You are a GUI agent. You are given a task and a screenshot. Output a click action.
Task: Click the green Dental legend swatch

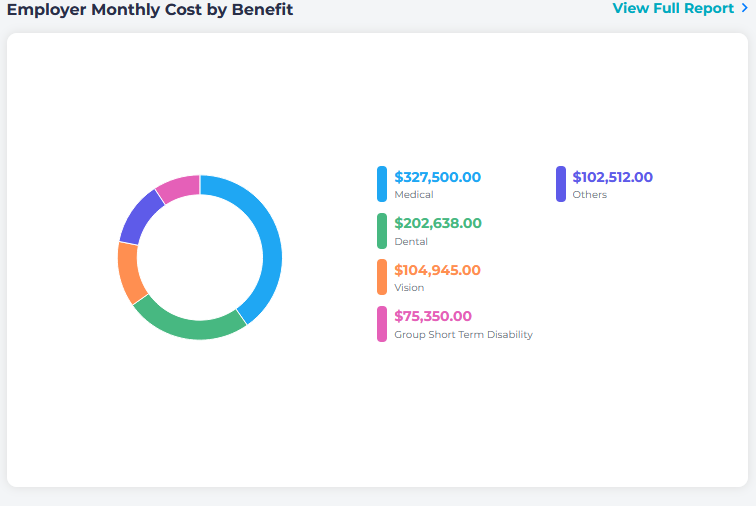click(x=382, y=231)
